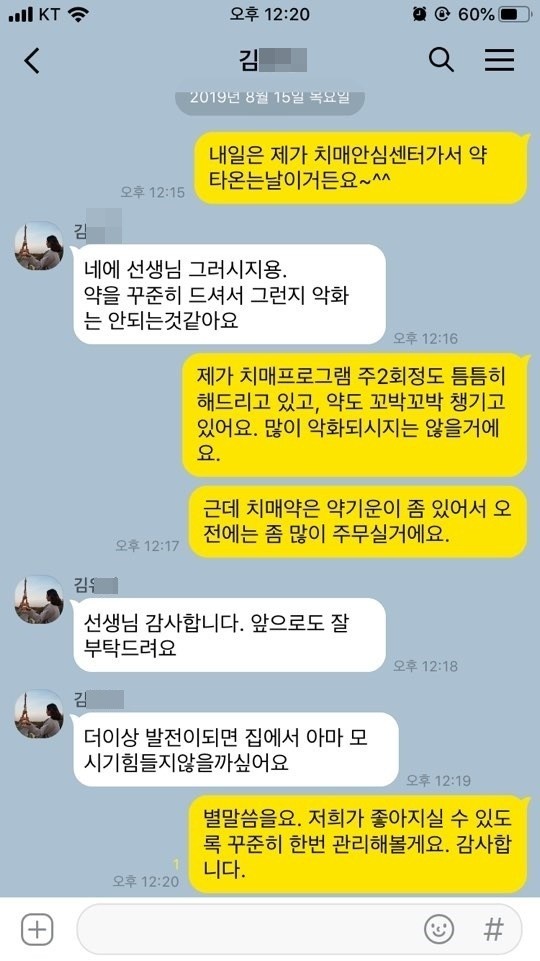Open the hamburger chat menu

tap(499, 59)
